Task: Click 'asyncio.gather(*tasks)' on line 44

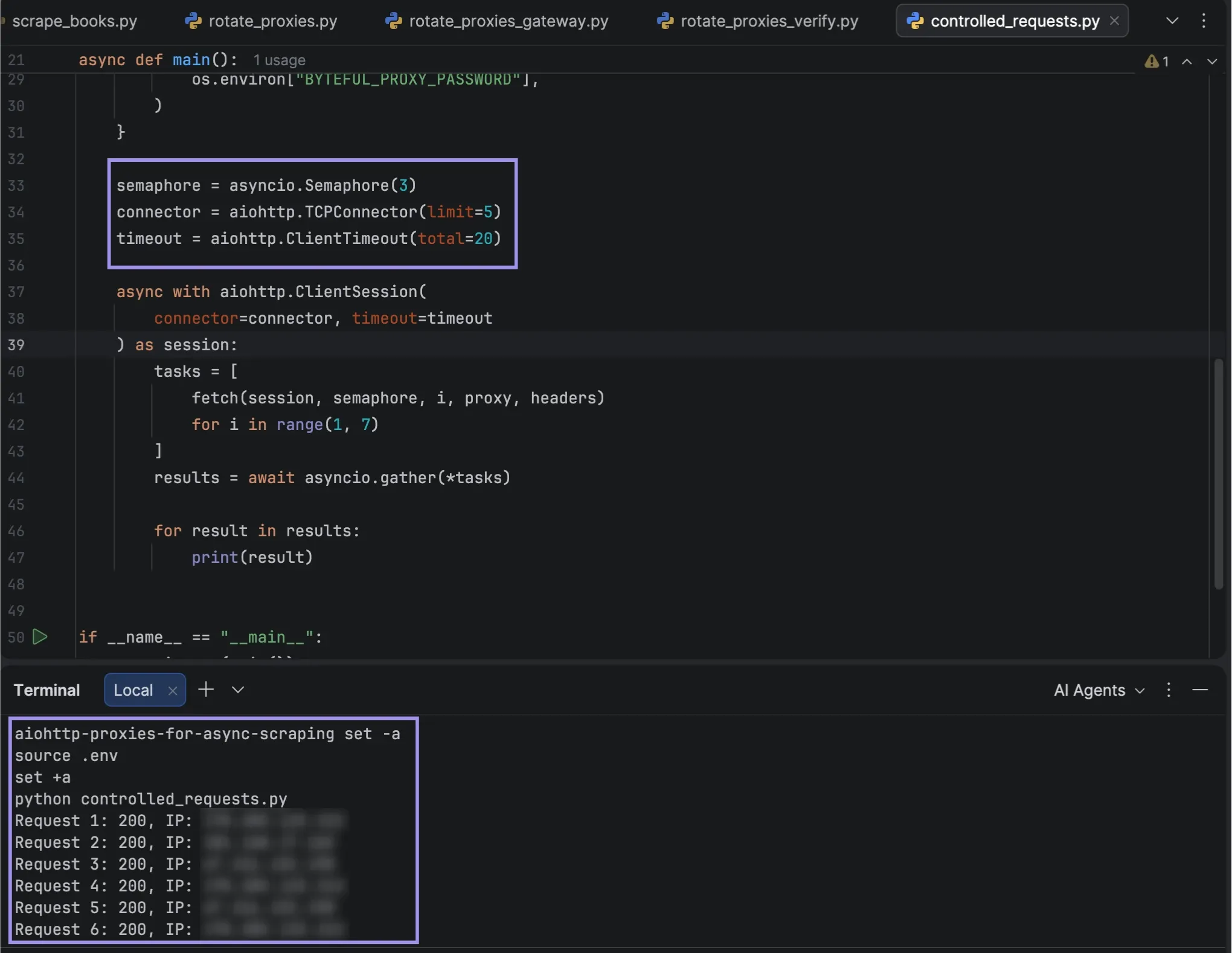Action: (408, 478)
